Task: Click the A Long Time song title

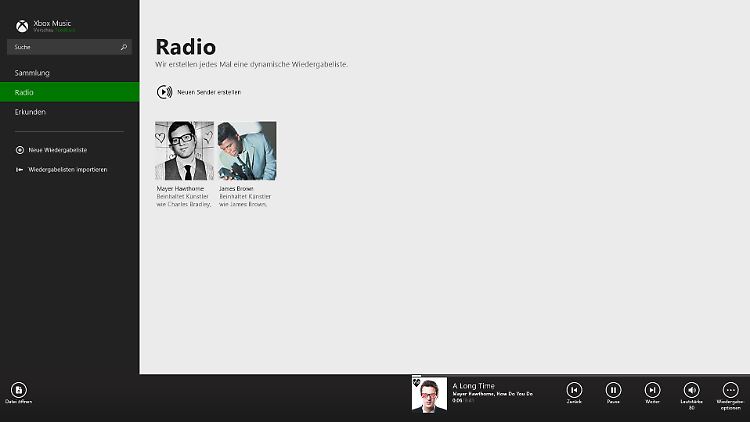Action: coord(474,386)
